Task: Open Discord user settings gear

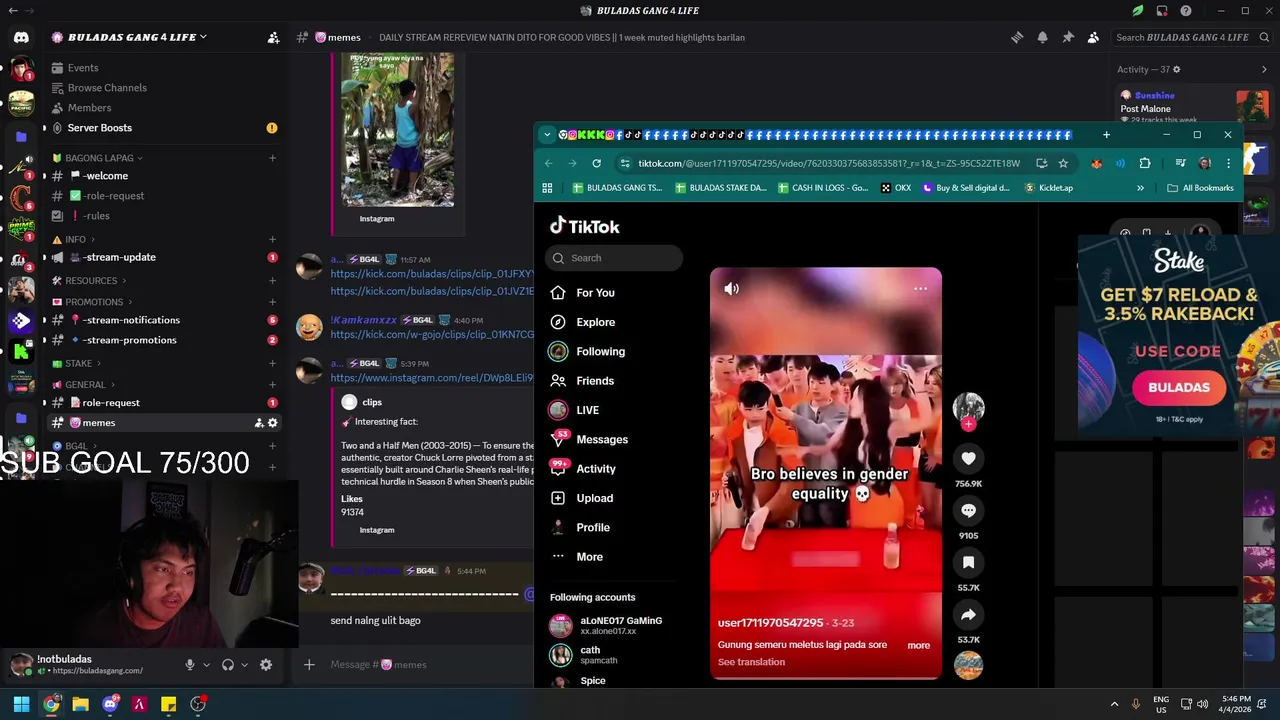Action: (x=266, y=665)
